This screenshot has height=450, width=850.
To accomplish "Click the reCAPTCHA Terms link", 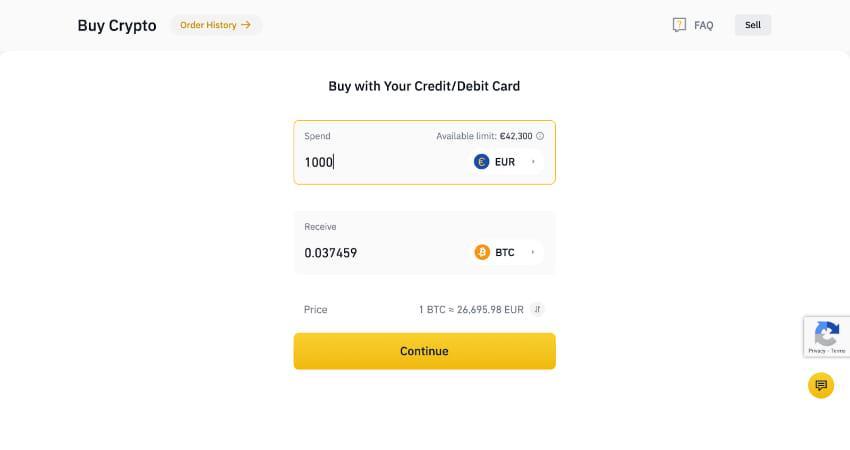I will (x=838, y=351).
